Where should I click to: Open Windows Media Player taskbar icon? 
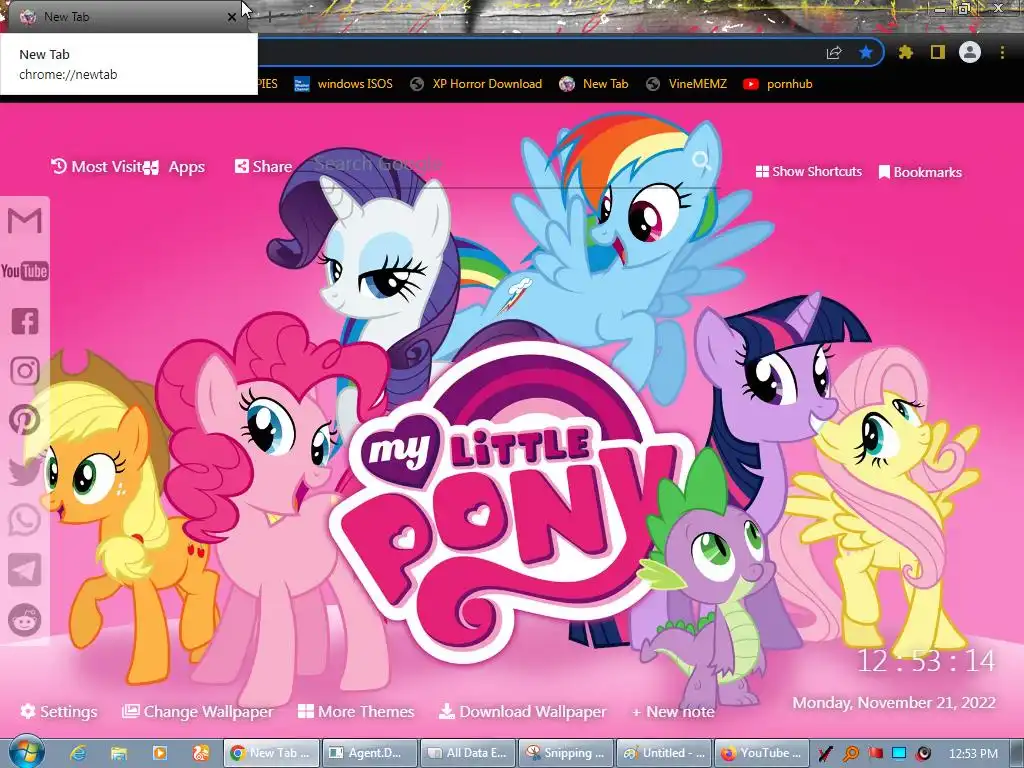(x=160, y=753)
